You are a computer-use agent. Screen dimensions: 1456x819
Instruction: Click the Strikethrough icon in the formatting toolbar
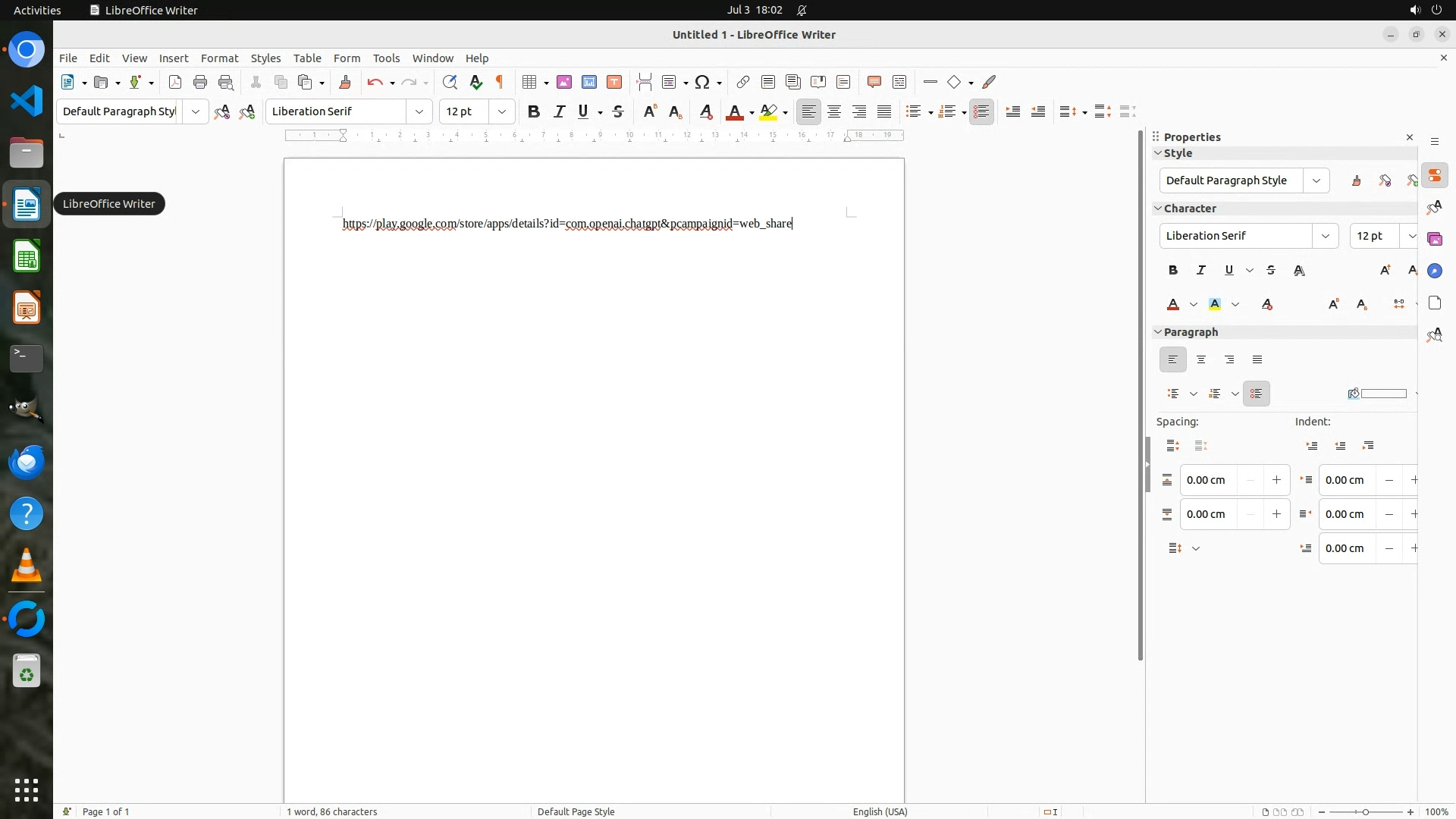618,112
